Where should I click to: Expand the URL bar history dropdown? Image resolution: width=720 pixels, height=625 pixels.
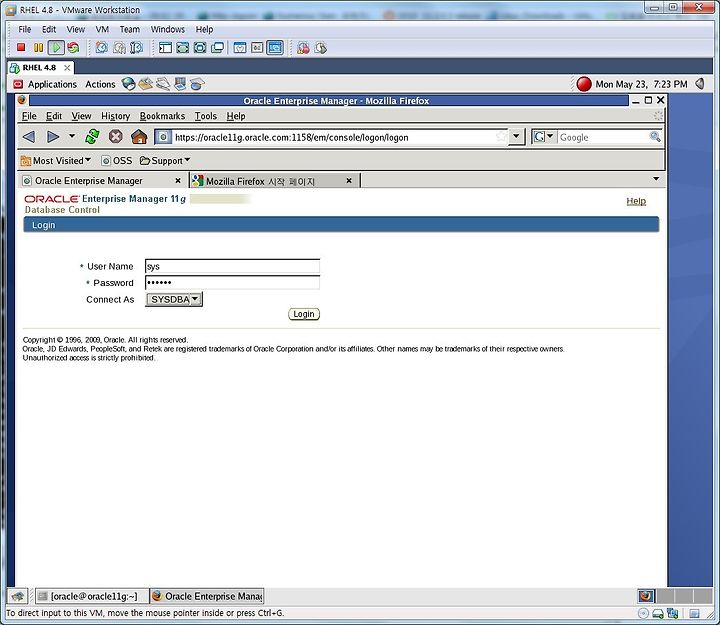coord(517,136)
